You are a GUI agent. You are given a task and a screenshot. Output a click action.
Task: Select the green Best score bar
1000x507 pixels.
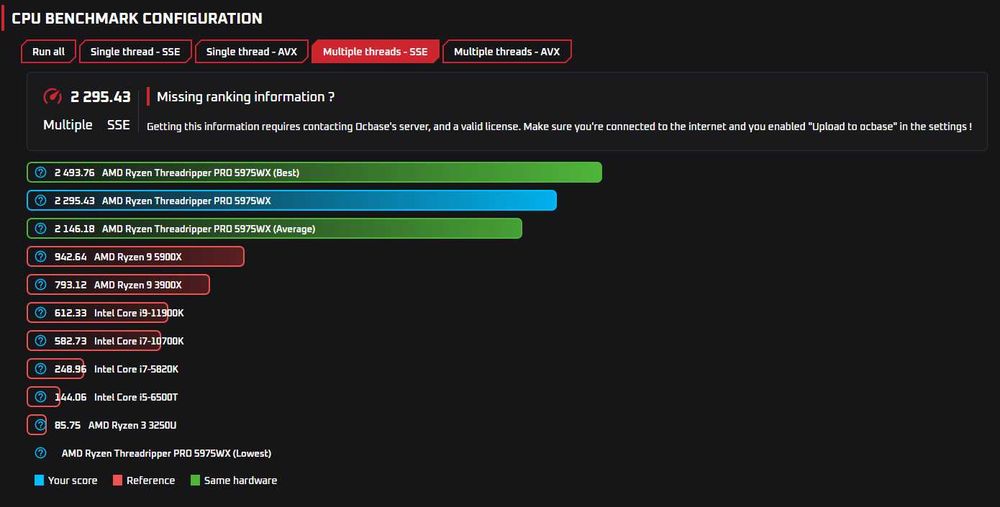[314, 172]
